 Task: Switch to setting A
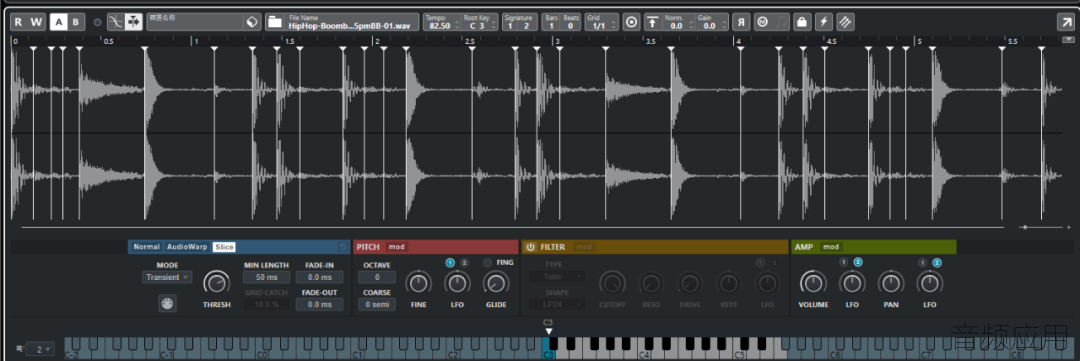click(59, 22)
